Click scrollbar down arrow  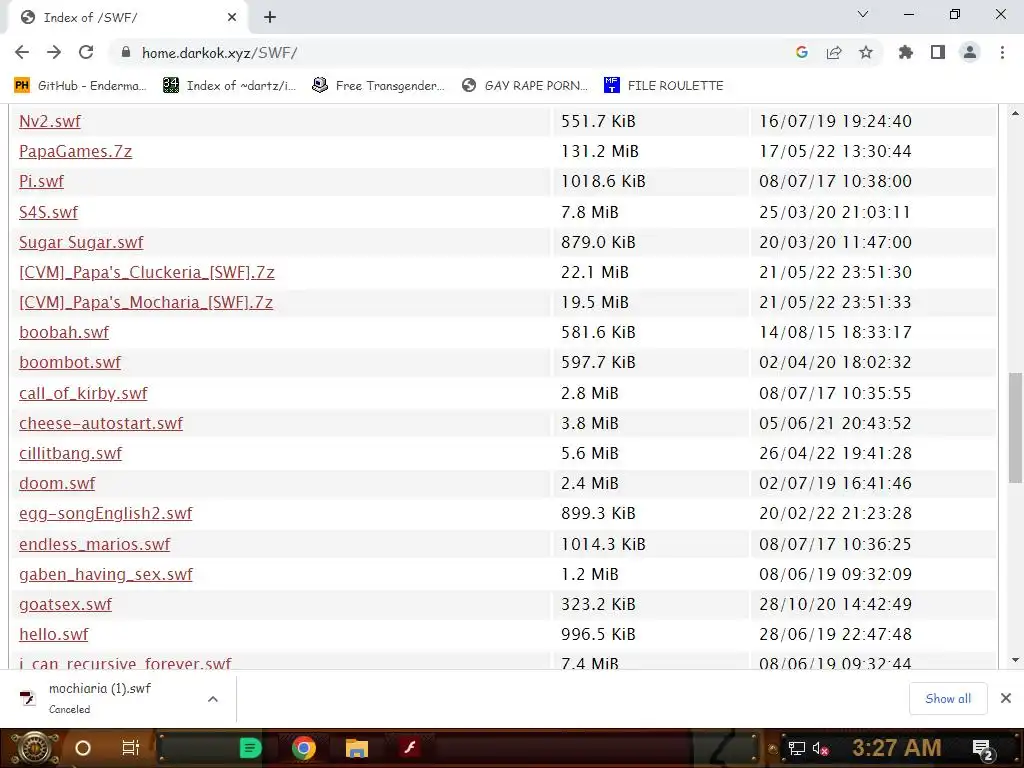click(1015, 660)
